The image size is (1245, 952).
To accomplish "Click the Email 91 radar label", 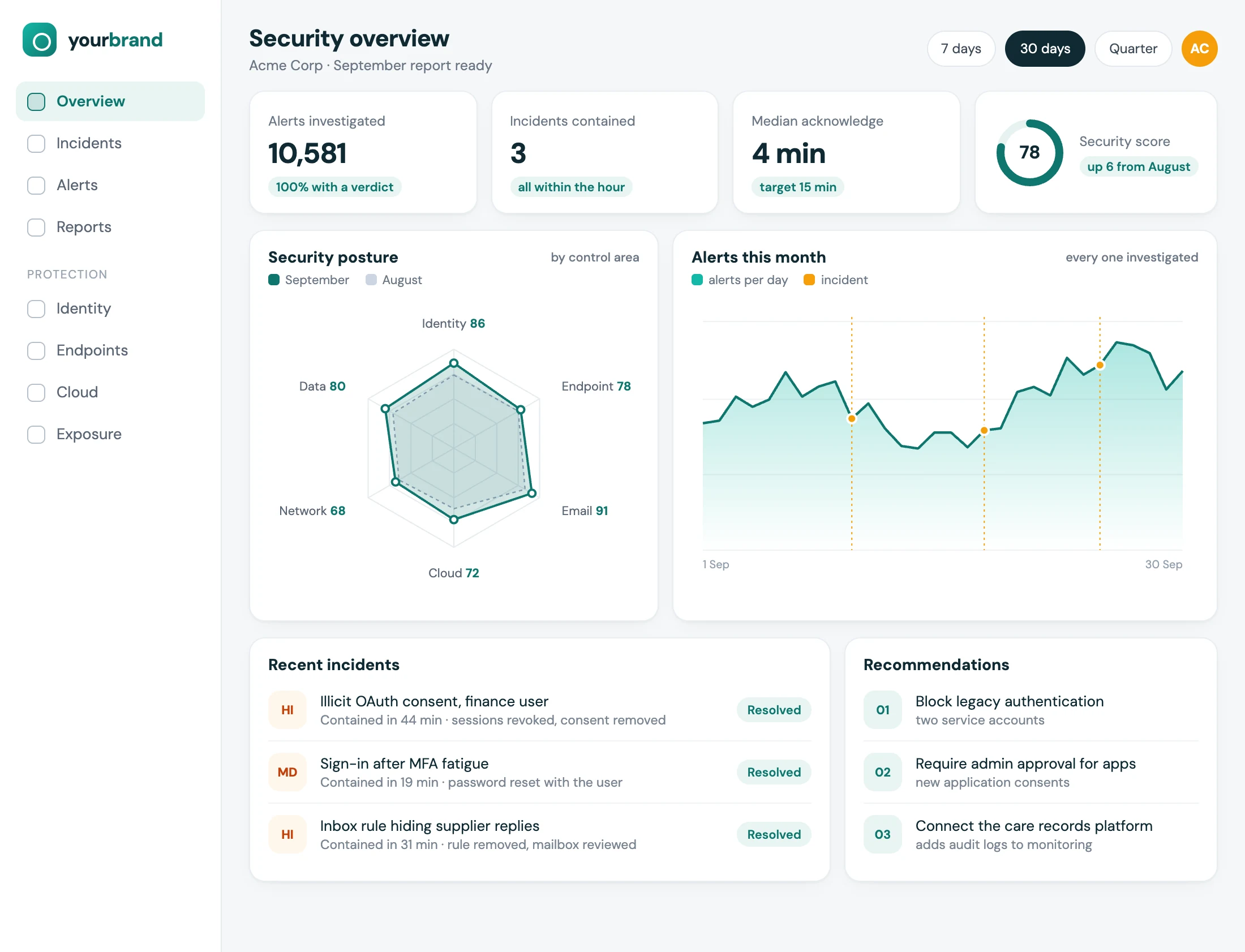I will [x=585, y=511].
